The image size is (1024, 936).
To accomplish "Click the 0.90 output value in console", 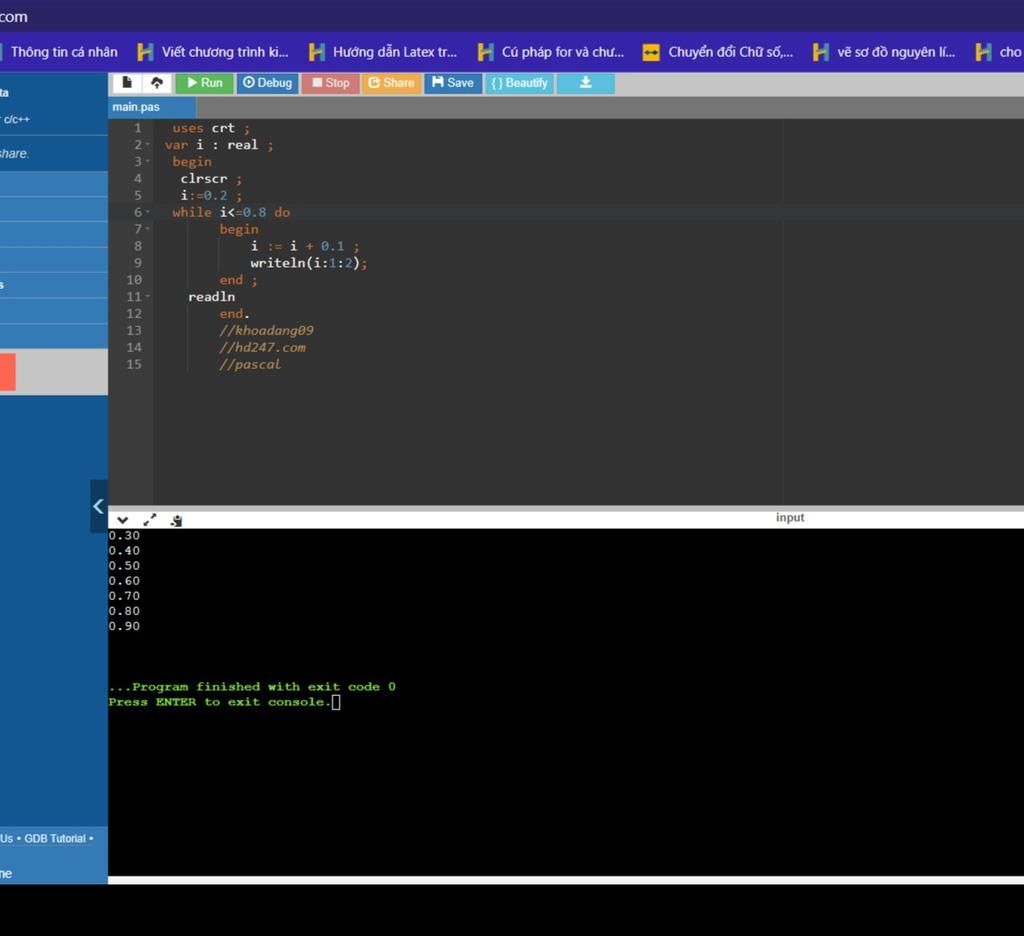I will (124, 626).
